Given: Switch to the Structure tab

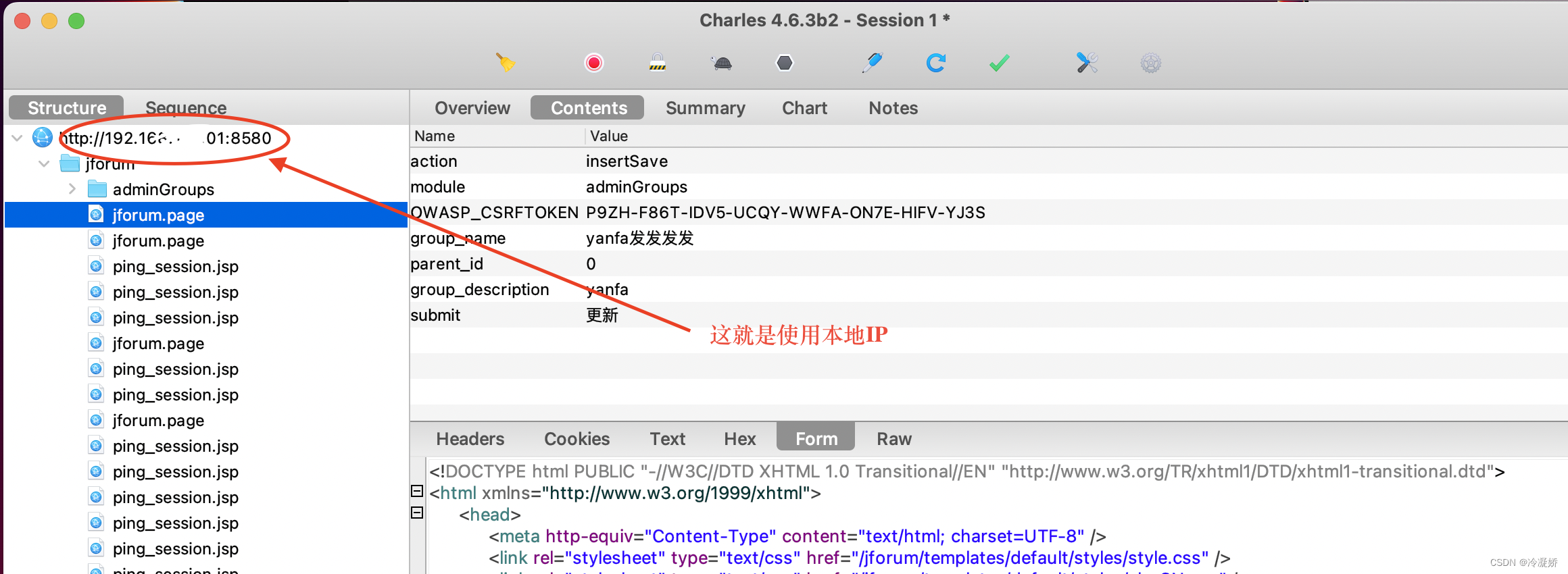Looking at the screenshot, I should [66, 108].
